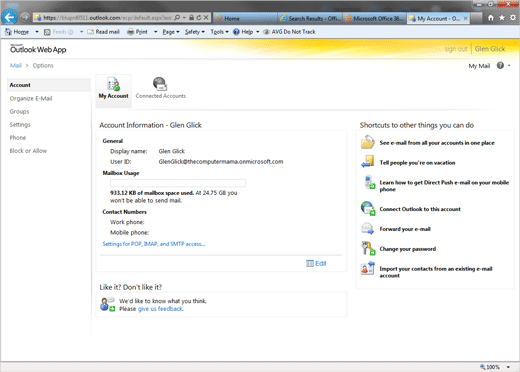Viewport: 520px width, 372px height.
Task: Open browser tools gear icon
Action: click(513, 18)
